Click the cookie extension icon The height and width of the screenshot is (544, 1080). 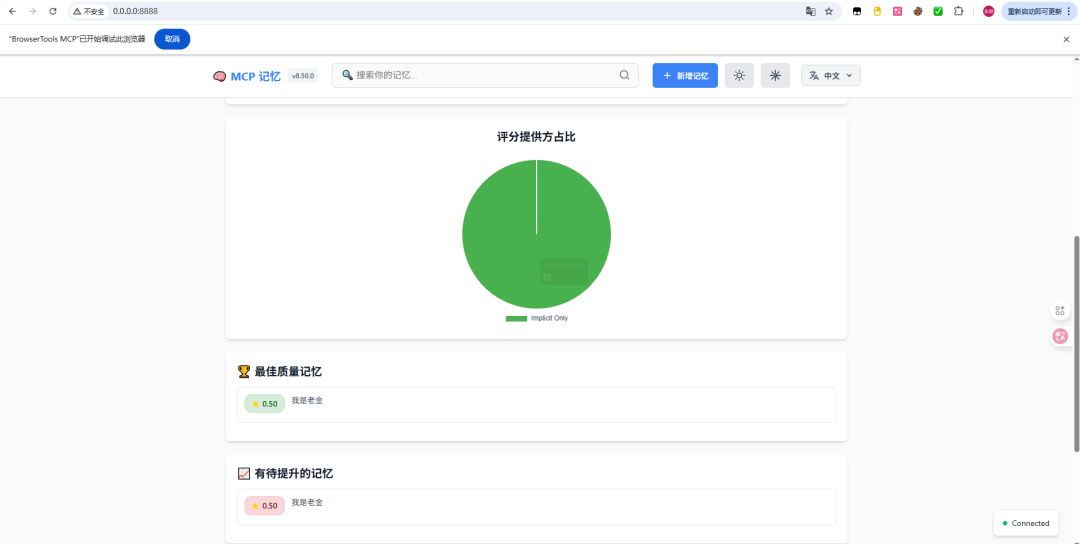coord(917,11)
